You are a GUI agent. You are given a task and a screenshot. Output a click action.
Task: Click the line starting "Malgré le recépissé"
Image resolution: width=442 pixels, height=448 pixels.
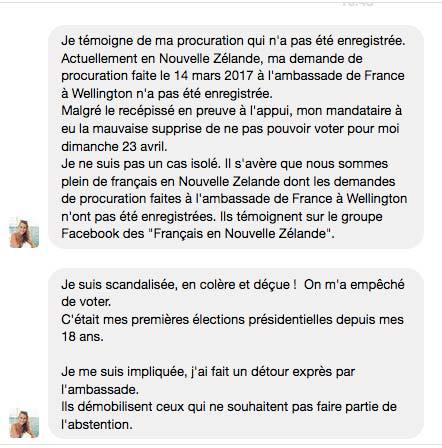[x=231, y=111]
